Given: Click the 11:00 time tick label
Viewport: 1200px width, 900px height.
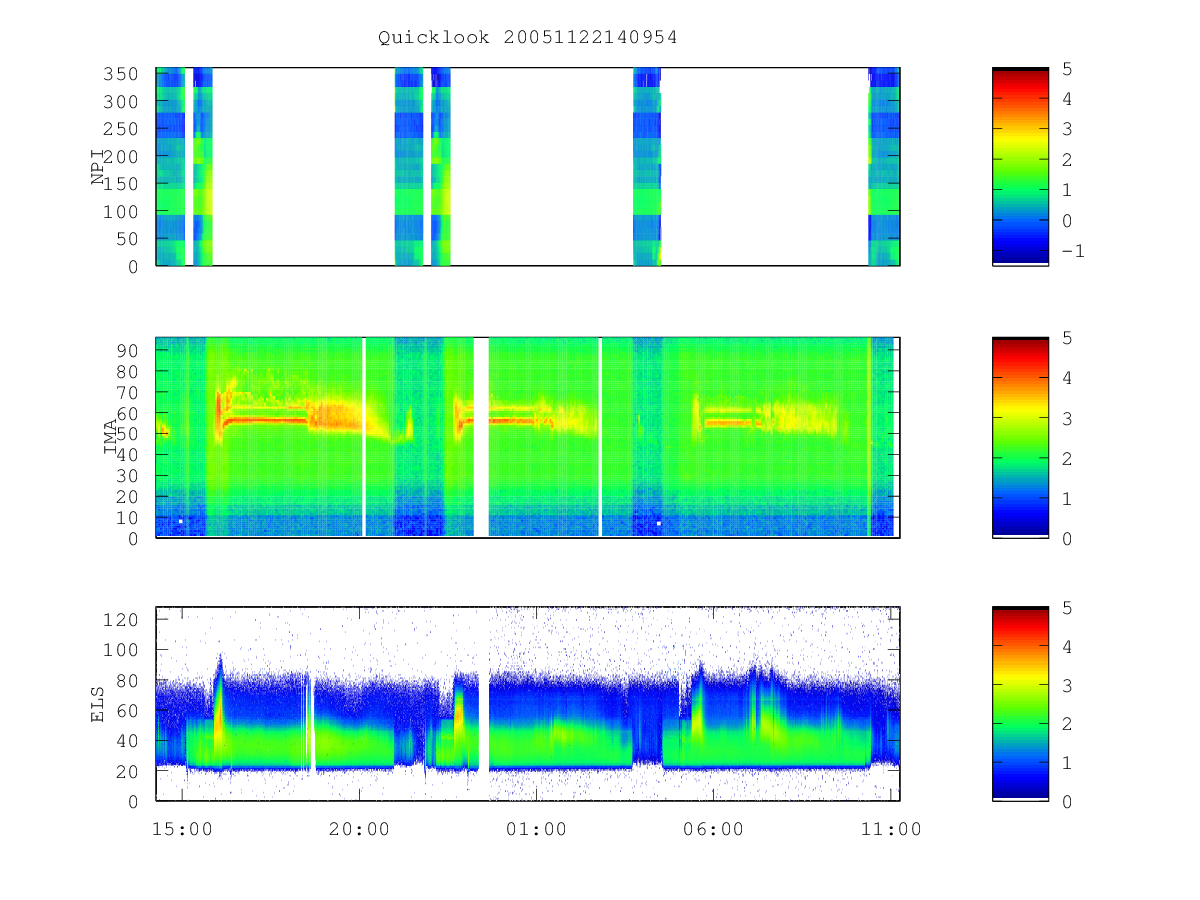Looking at the screenshot, I should pos(891,829).
